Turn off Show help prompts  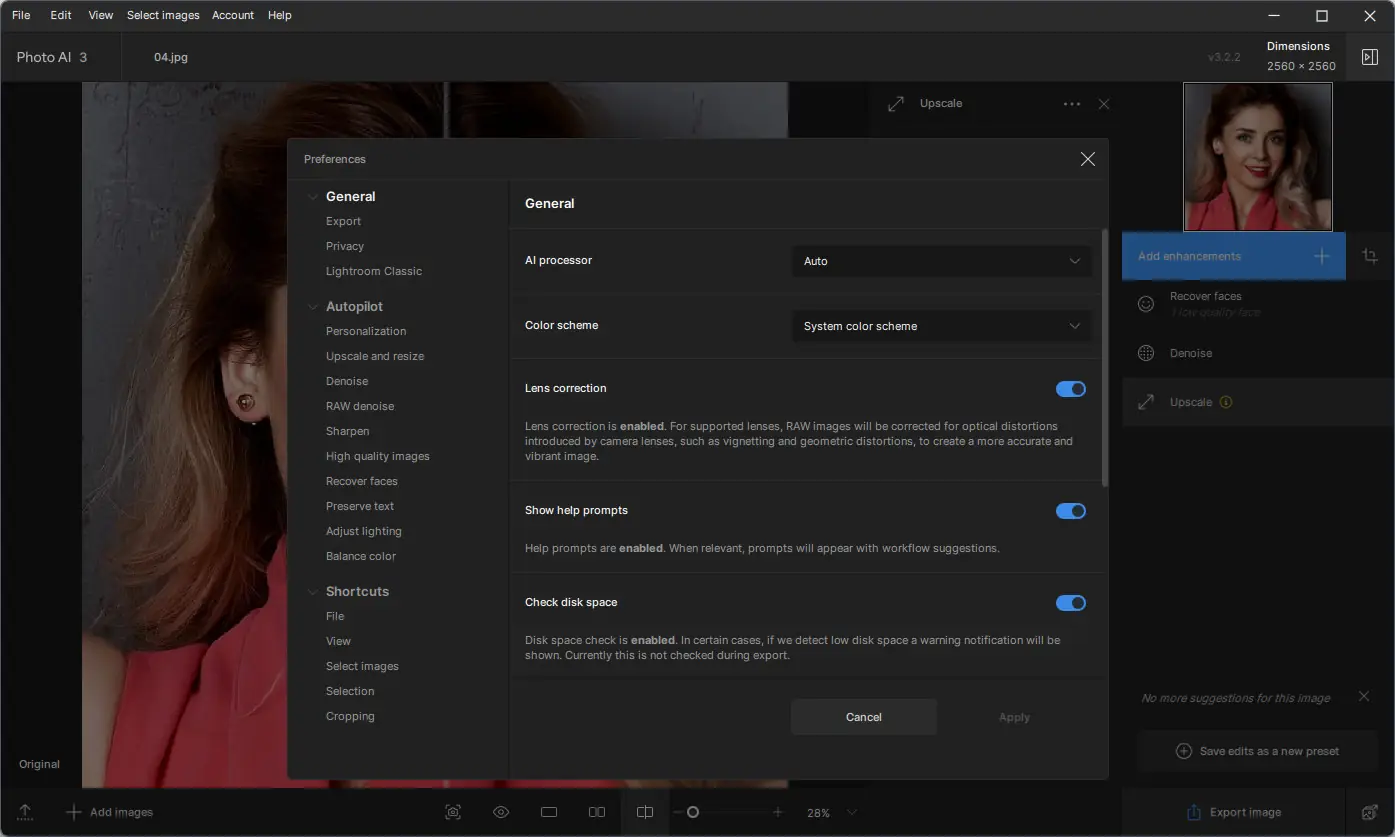tap(1070, 511)
